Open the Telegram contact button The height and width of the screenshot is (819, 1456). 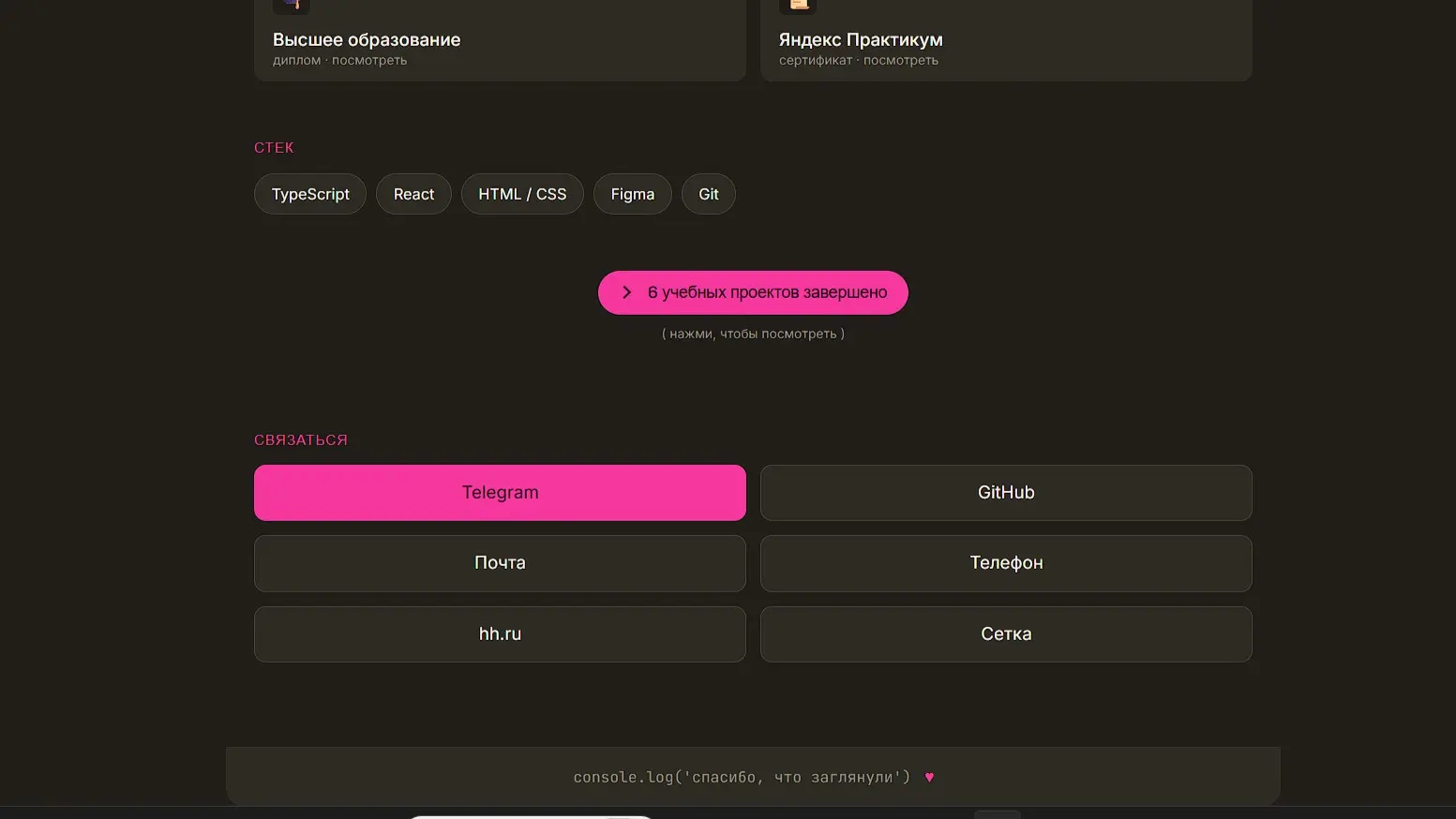pos(500,493)
